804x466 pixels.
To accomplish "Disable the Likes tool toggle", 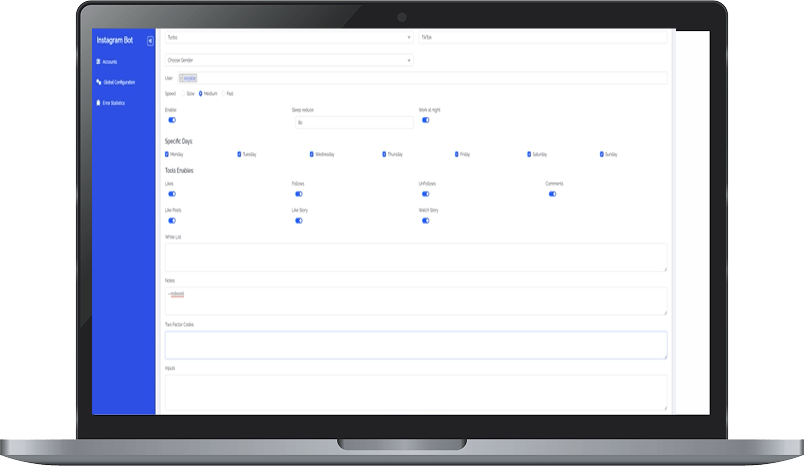I will (x=172, y=194).
